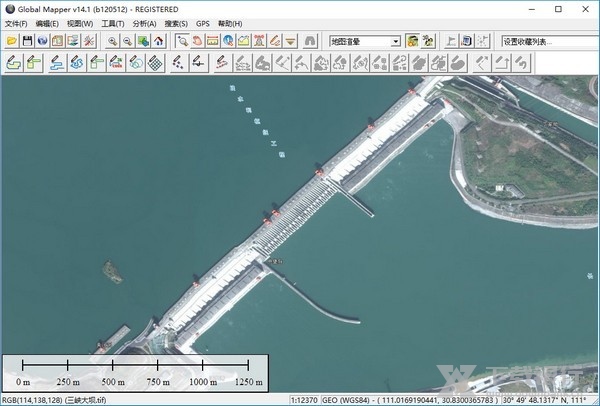Click the Save workspace floppy disk icon

coord(27,41)
